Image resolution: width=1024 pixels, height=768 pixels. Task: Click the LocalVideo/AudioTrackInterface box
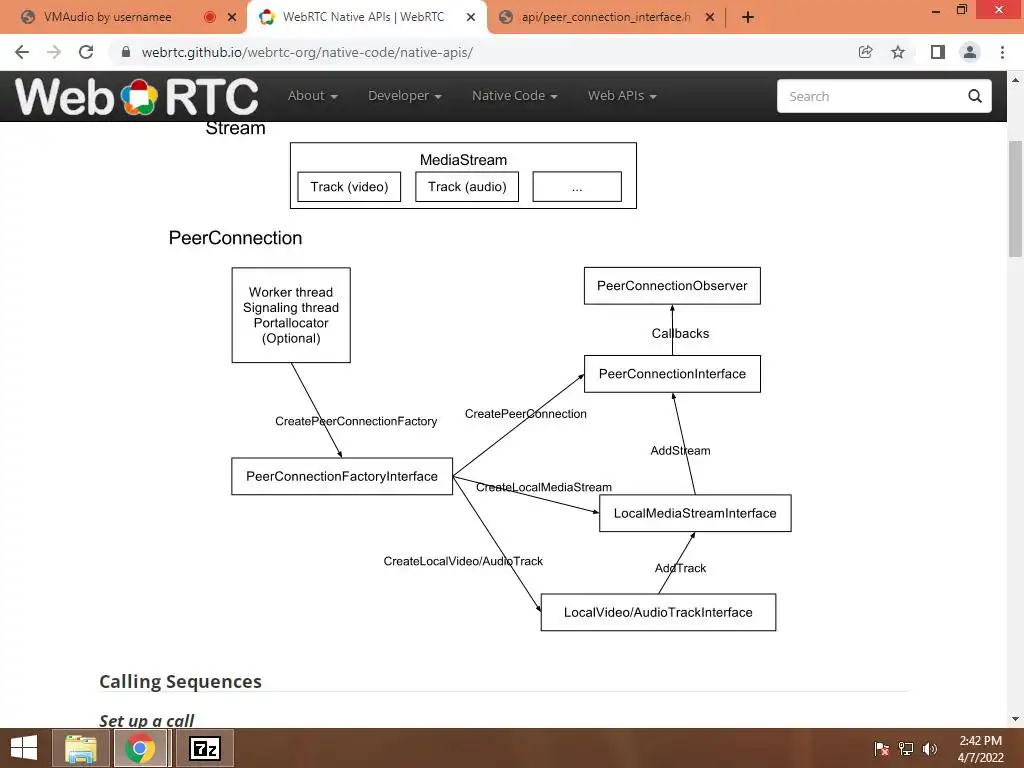pos(658,613)
